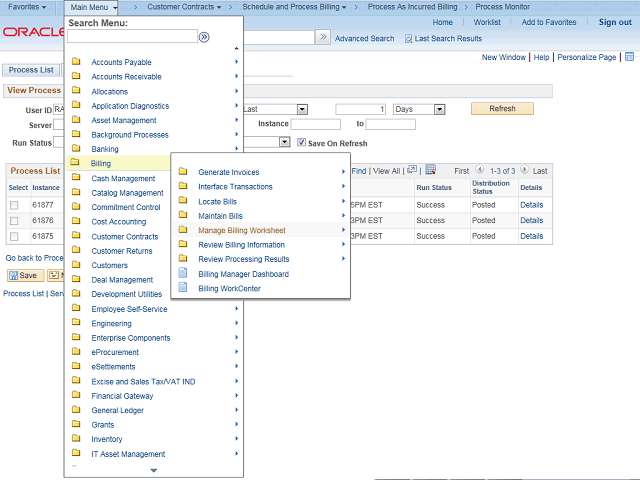Toggle the Save On Refresh checkbox
This screenshot has height=480, width=640.
click(302, 143)
